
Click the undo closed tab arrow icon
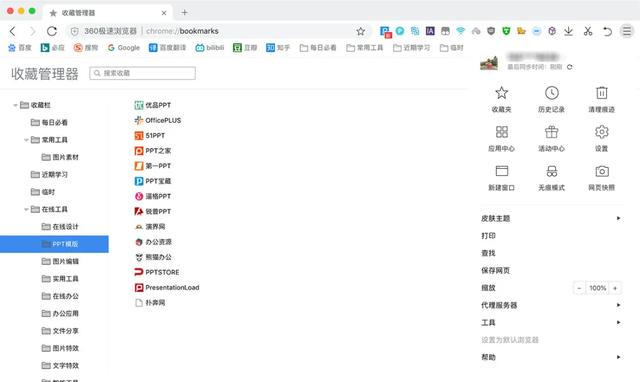(x=607, y=31)
